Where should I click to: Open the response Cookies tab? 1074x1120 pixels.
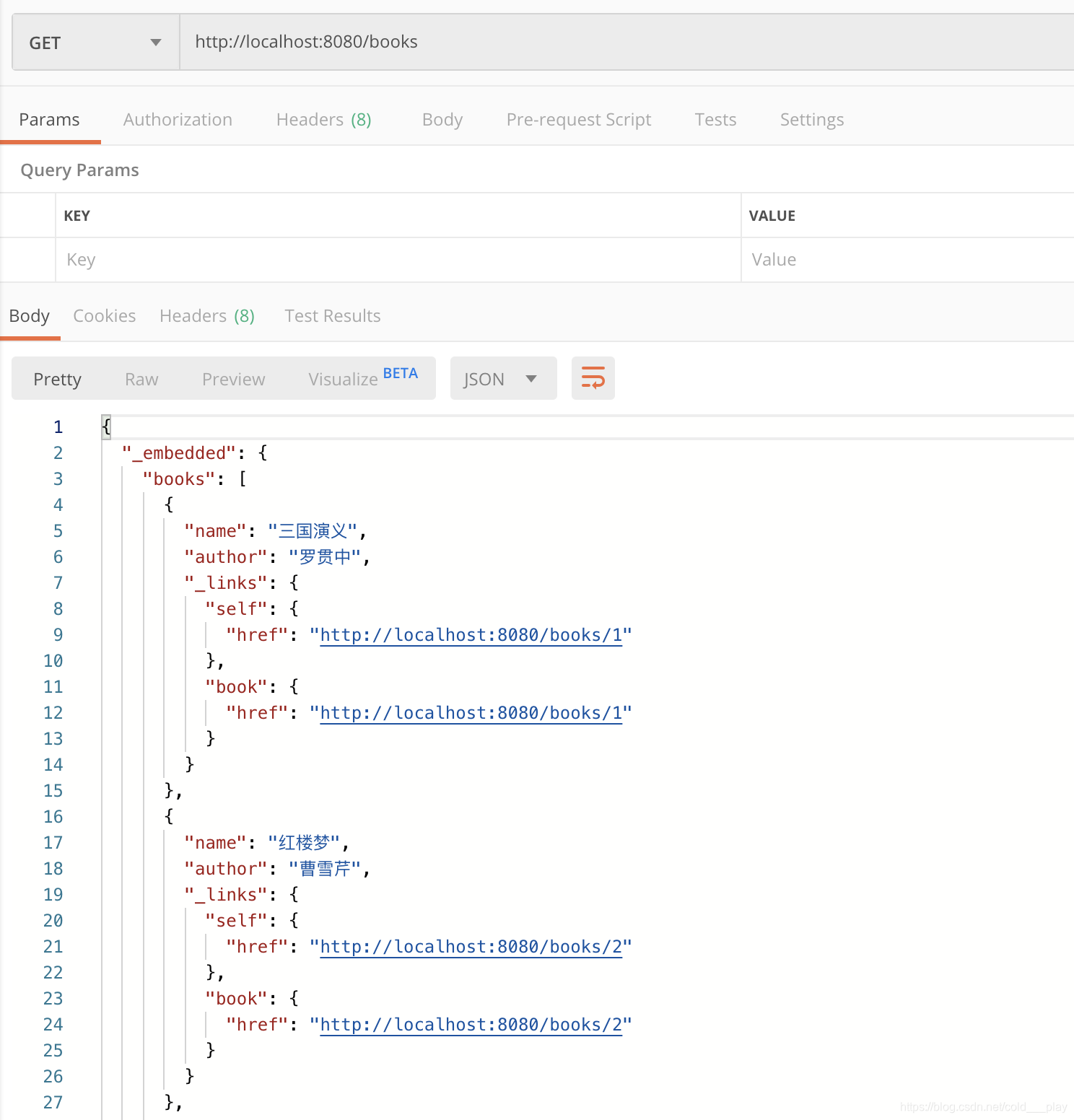[x=105, y=316]
